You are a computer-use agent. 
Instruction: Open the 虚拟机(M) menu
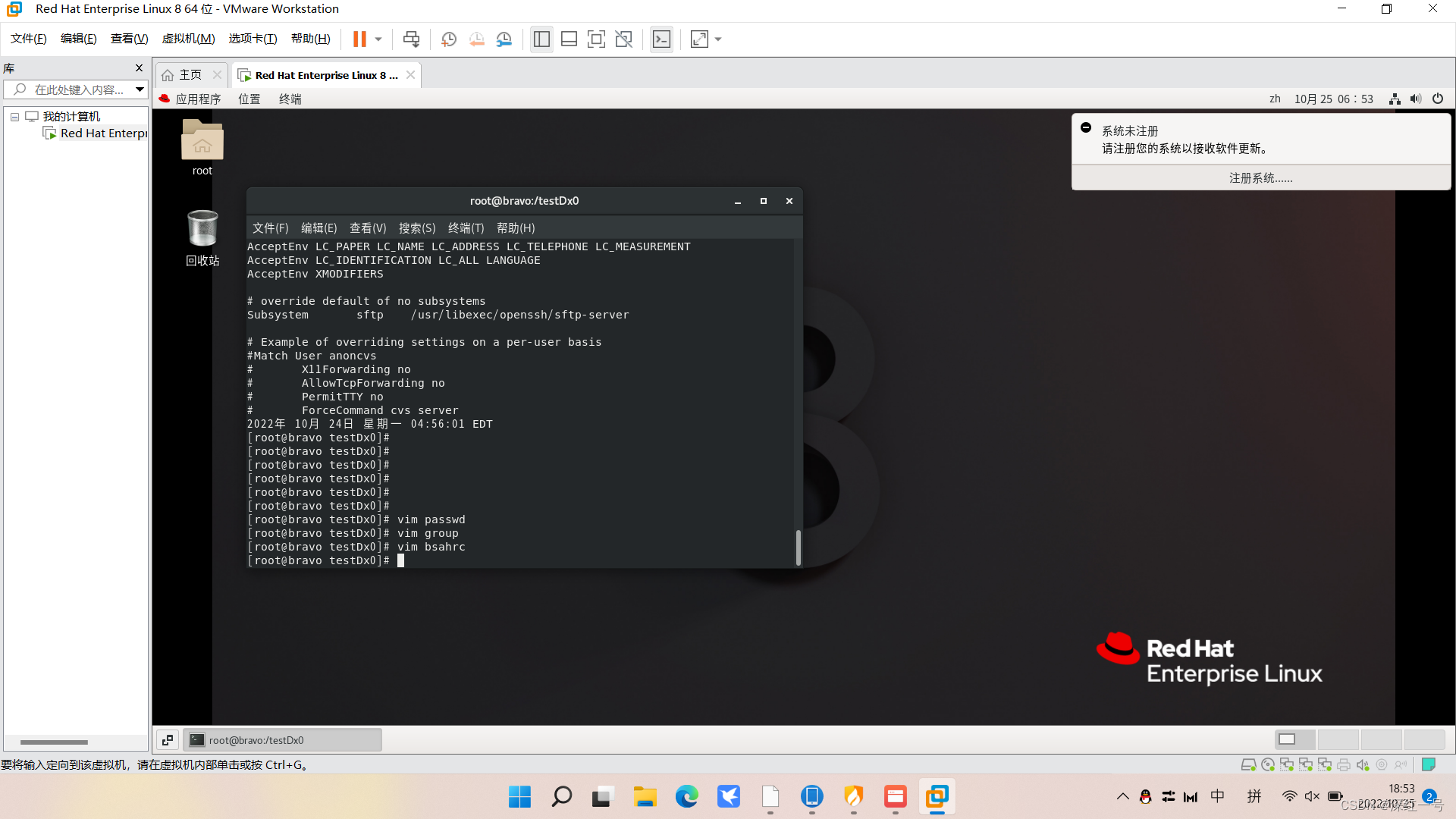click(x=188, y=39)
